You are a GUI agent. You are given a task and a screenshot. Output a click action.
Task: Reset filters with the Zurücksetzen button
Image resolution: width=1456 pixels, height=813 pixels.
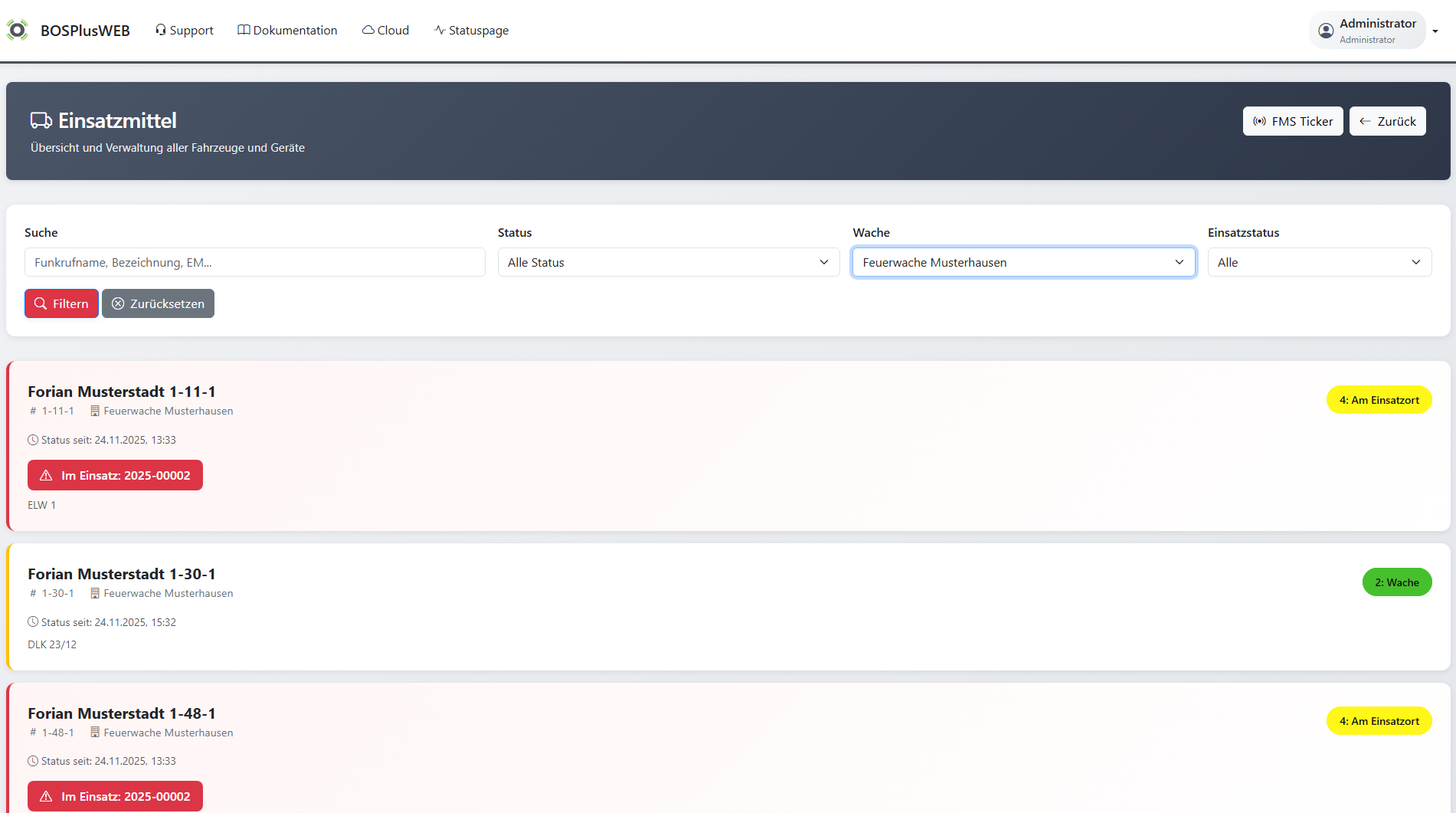click(158, 303)
